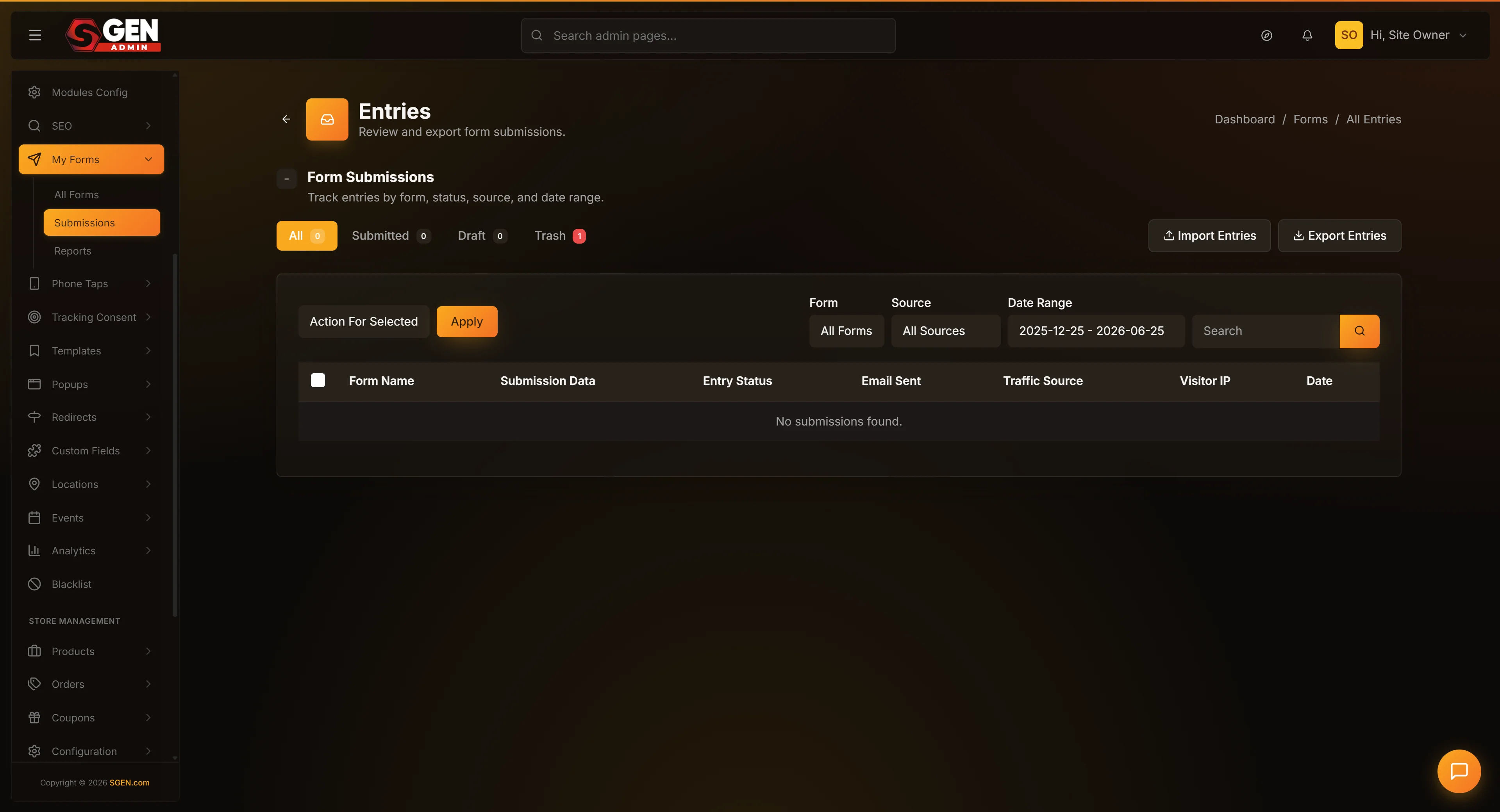
Task: Click the Date Range input field
Action: tap(1096, 331)
